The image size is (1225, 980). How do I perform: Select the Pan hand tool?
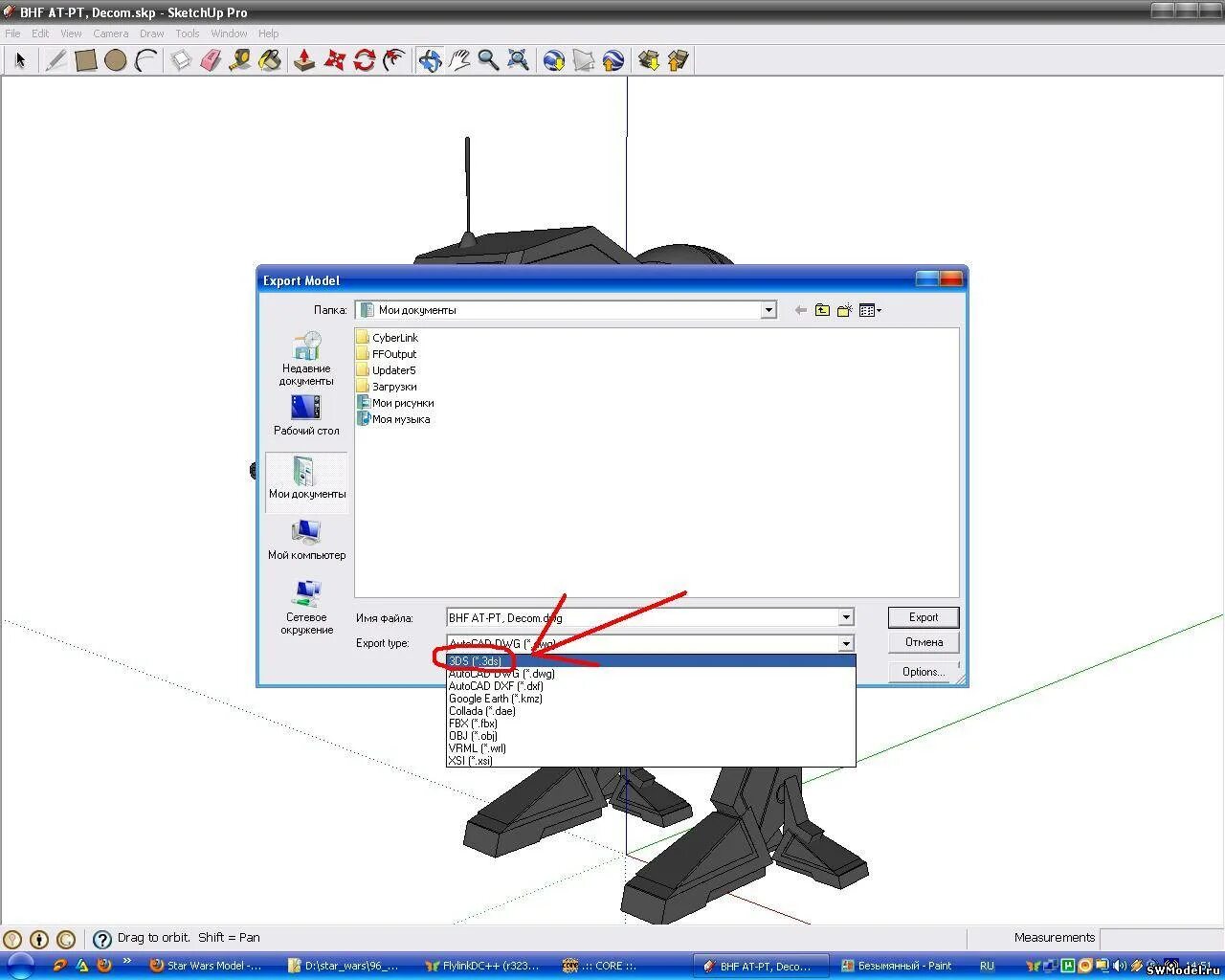[x=459, y=60]
